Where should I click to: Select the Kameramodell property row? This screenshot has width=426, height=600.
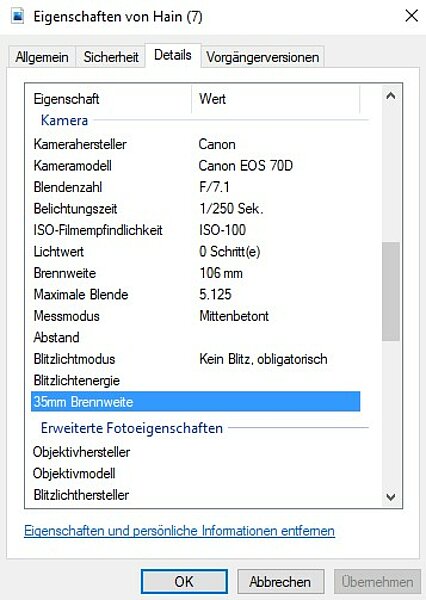196,166
